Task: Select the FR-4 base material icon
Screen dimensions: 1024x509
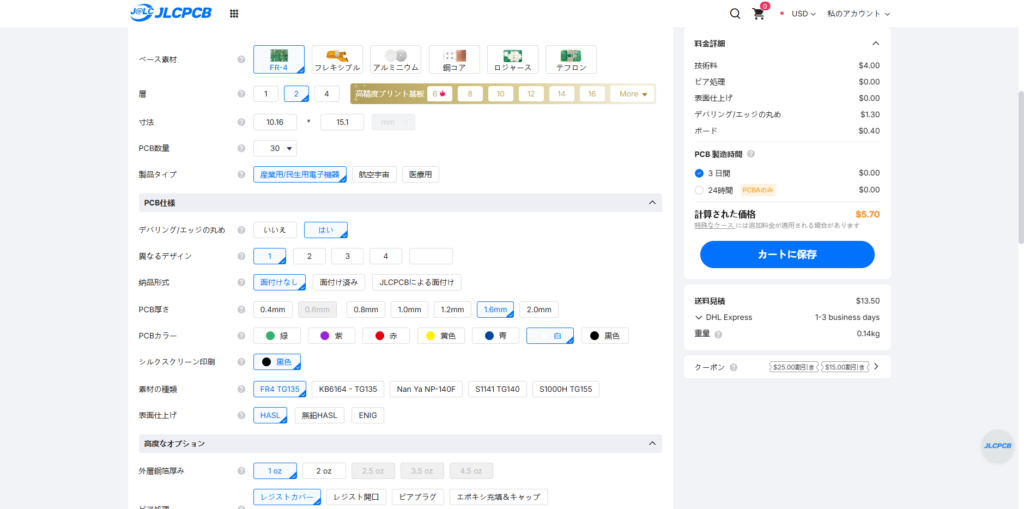Action: click(279, 59)
